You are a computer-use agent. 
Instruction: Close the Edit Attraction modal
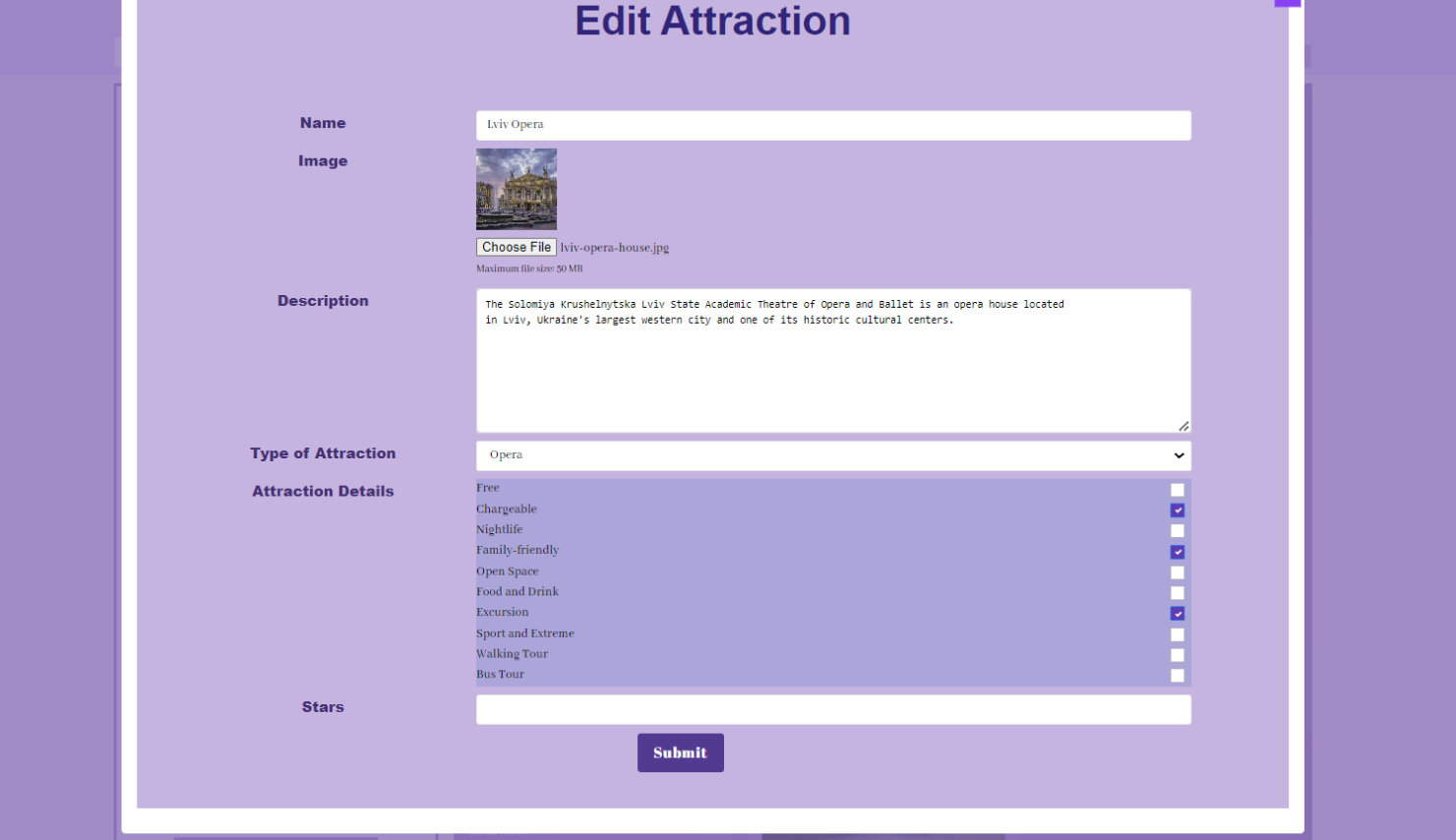tap(1287, 3)
